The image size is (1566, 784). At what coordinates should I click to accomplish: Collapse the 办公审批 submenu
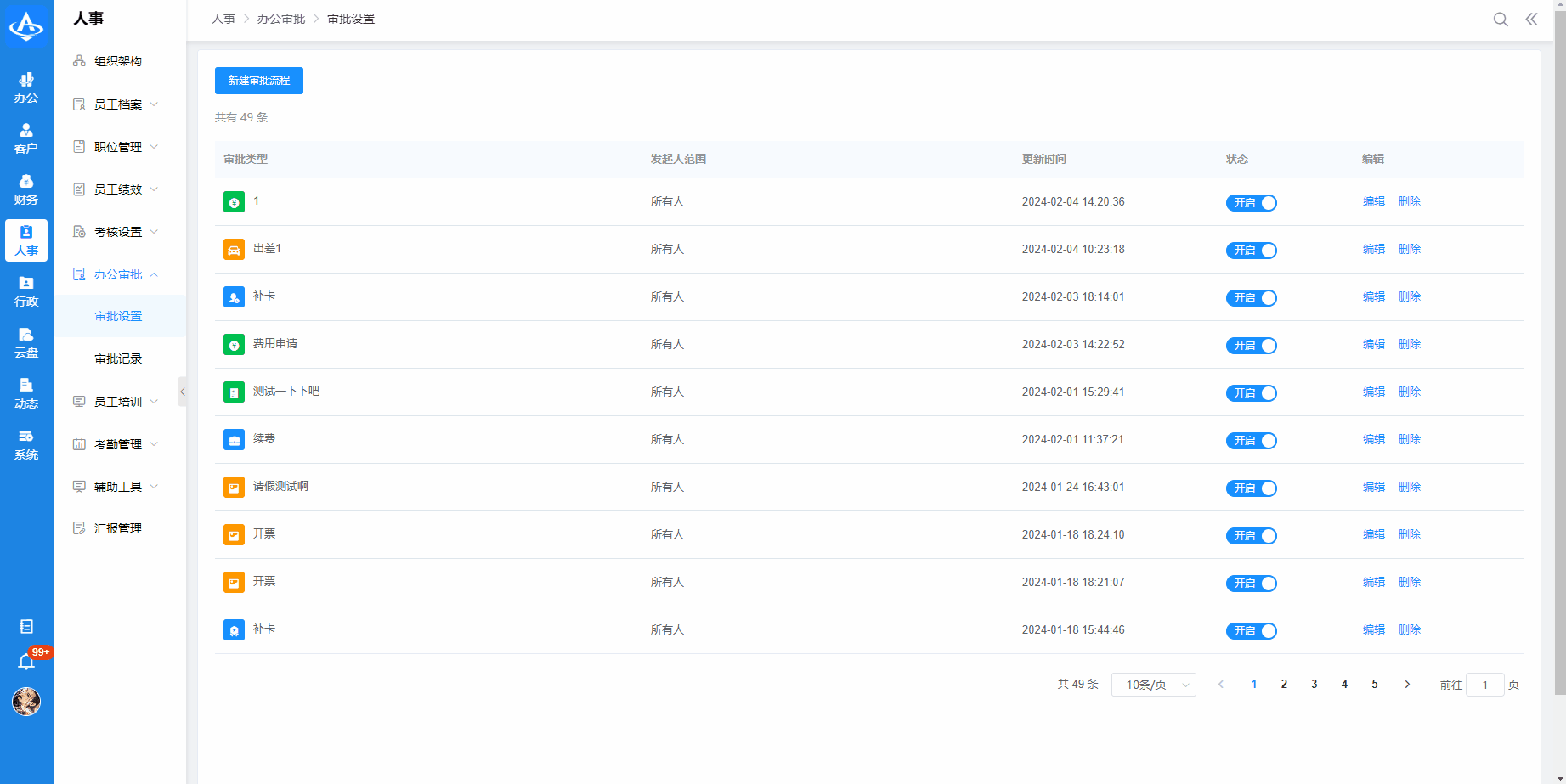[120, 274]
